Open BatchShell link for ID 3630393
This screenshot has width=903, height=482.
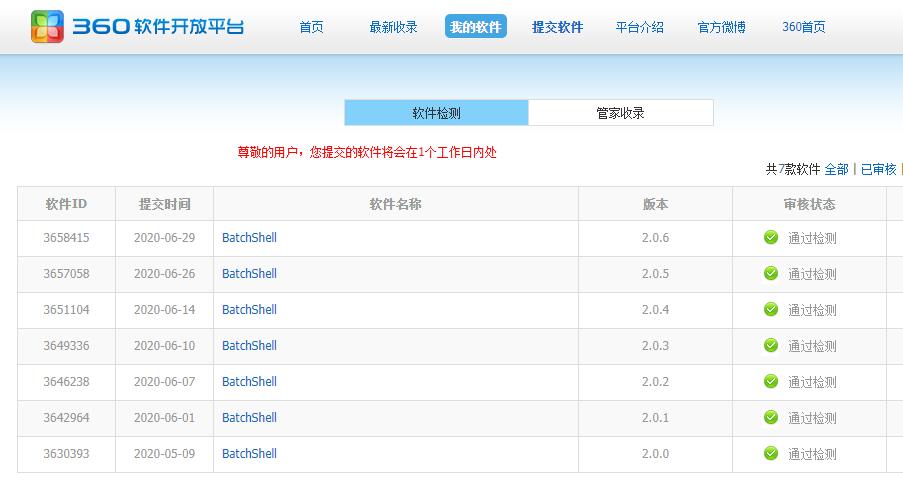click(249, 453)
